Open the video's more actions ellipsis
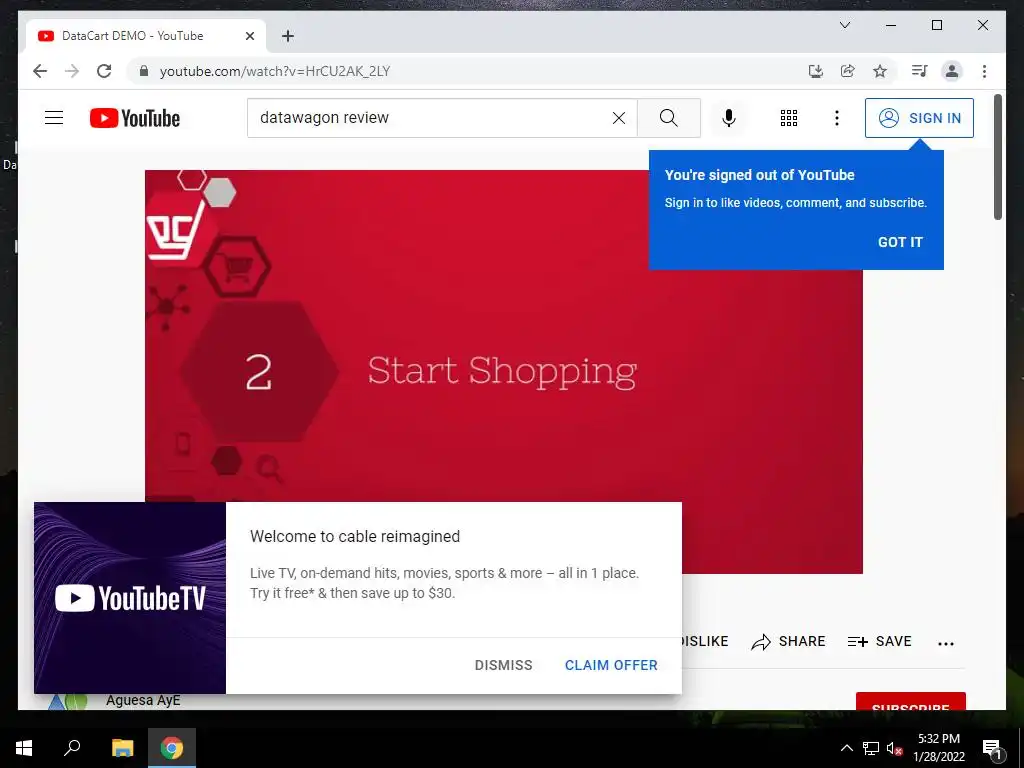 [946, 643]
